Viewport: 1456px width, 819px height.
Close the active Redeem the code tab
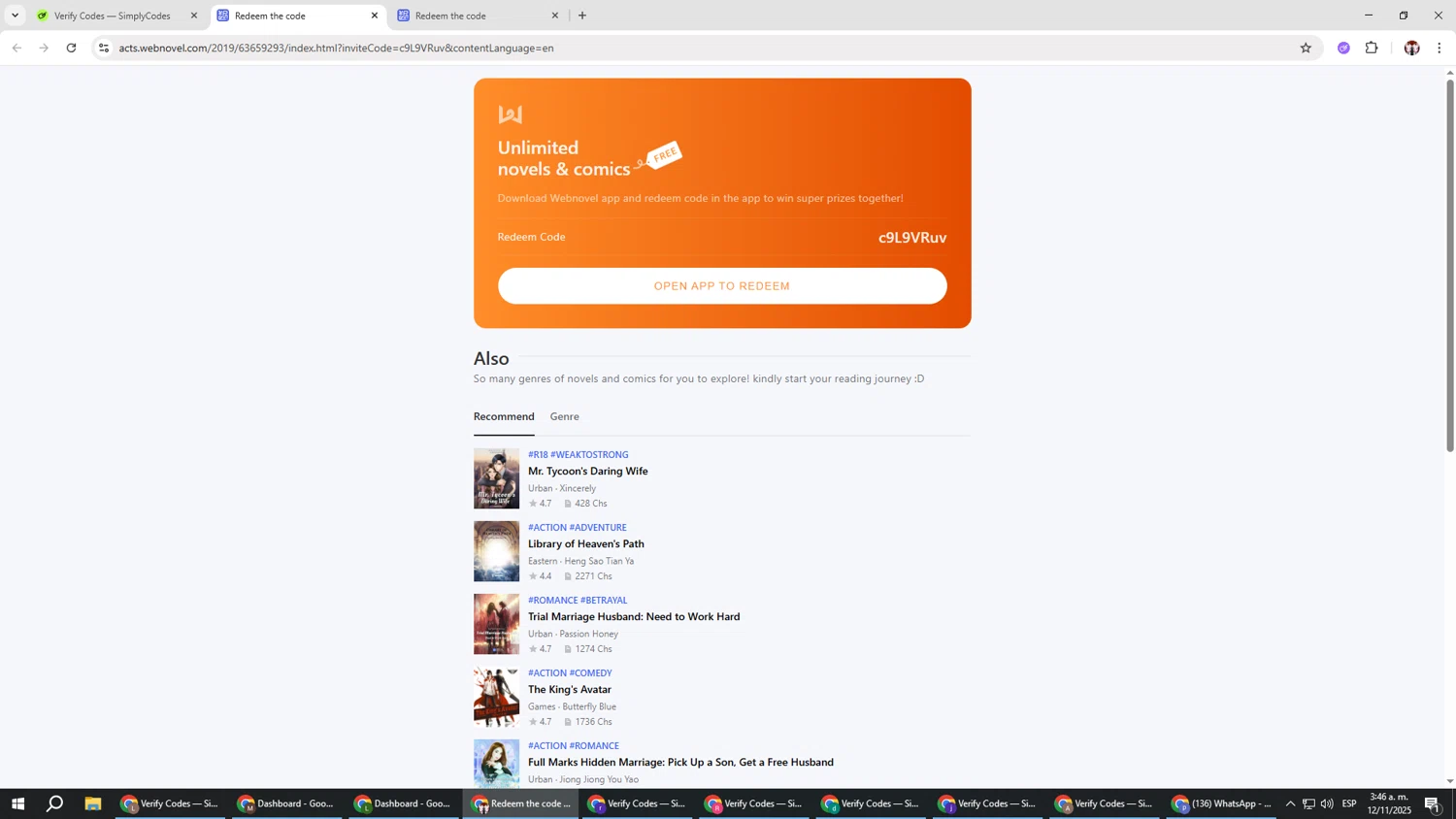(x=375, y=16)
